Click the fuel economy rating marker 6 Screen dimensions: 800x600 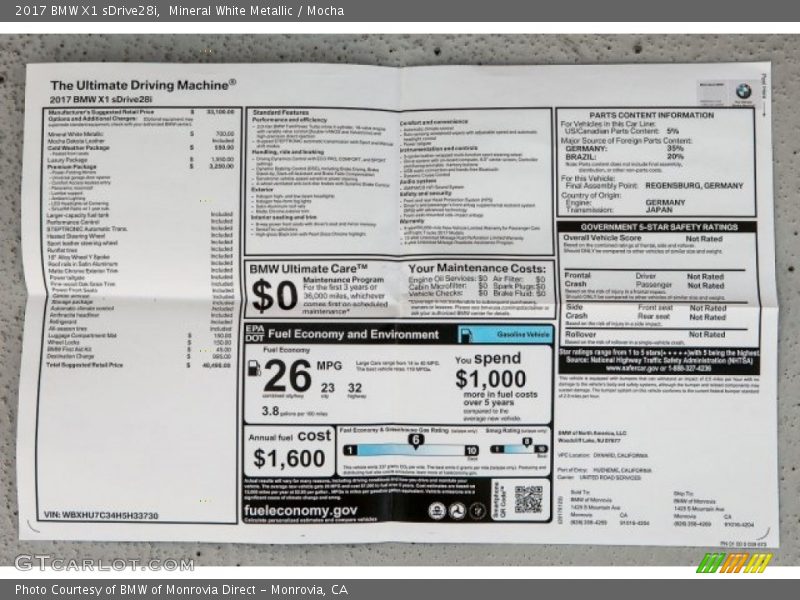[416, 440]
